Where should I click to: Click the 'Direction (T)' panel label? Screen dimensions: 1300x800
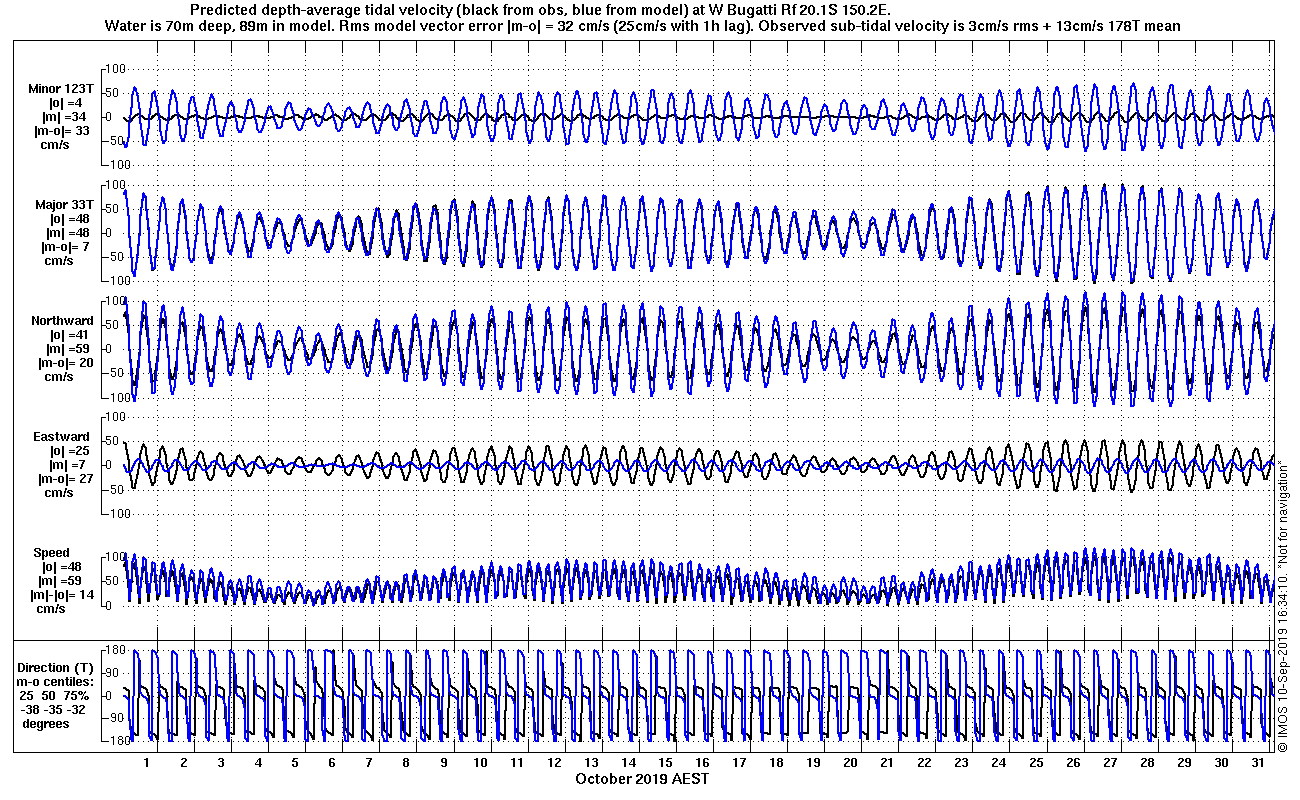point(57,667)
